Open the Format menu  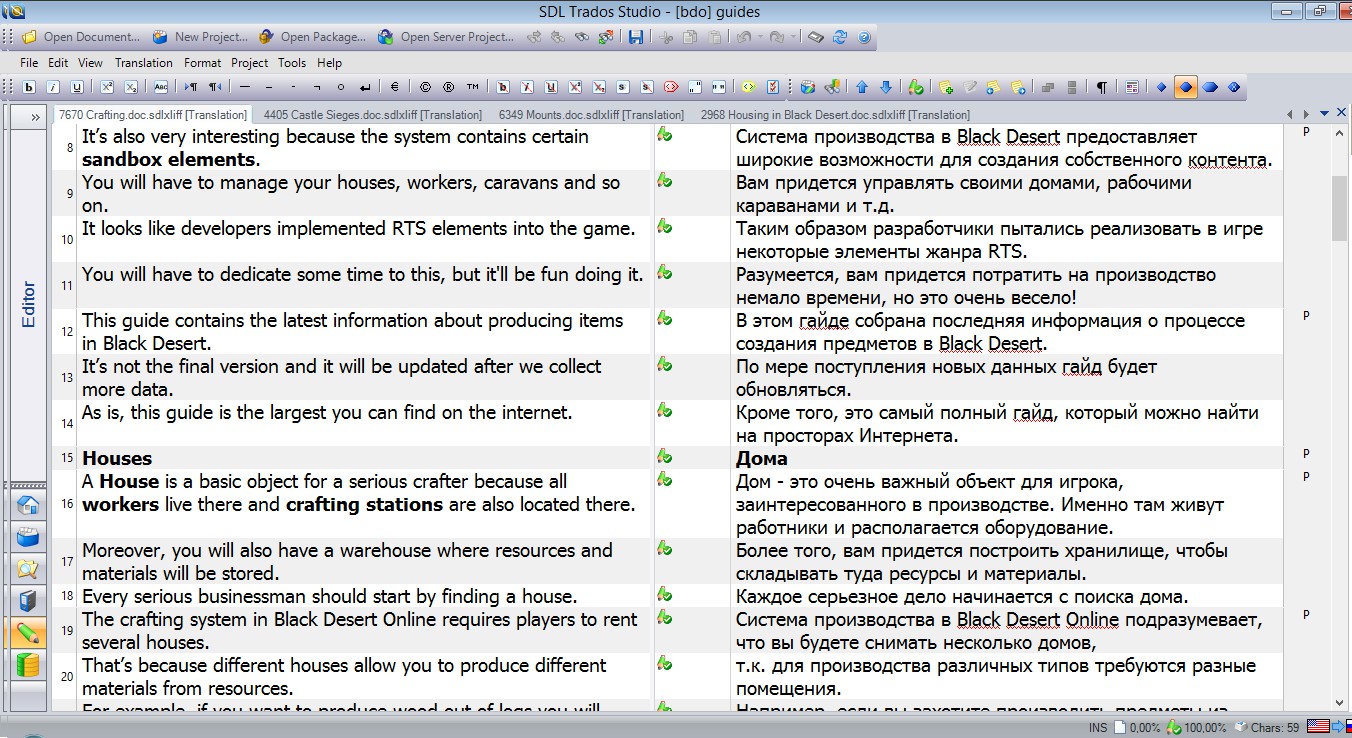(x=202, y=62)
